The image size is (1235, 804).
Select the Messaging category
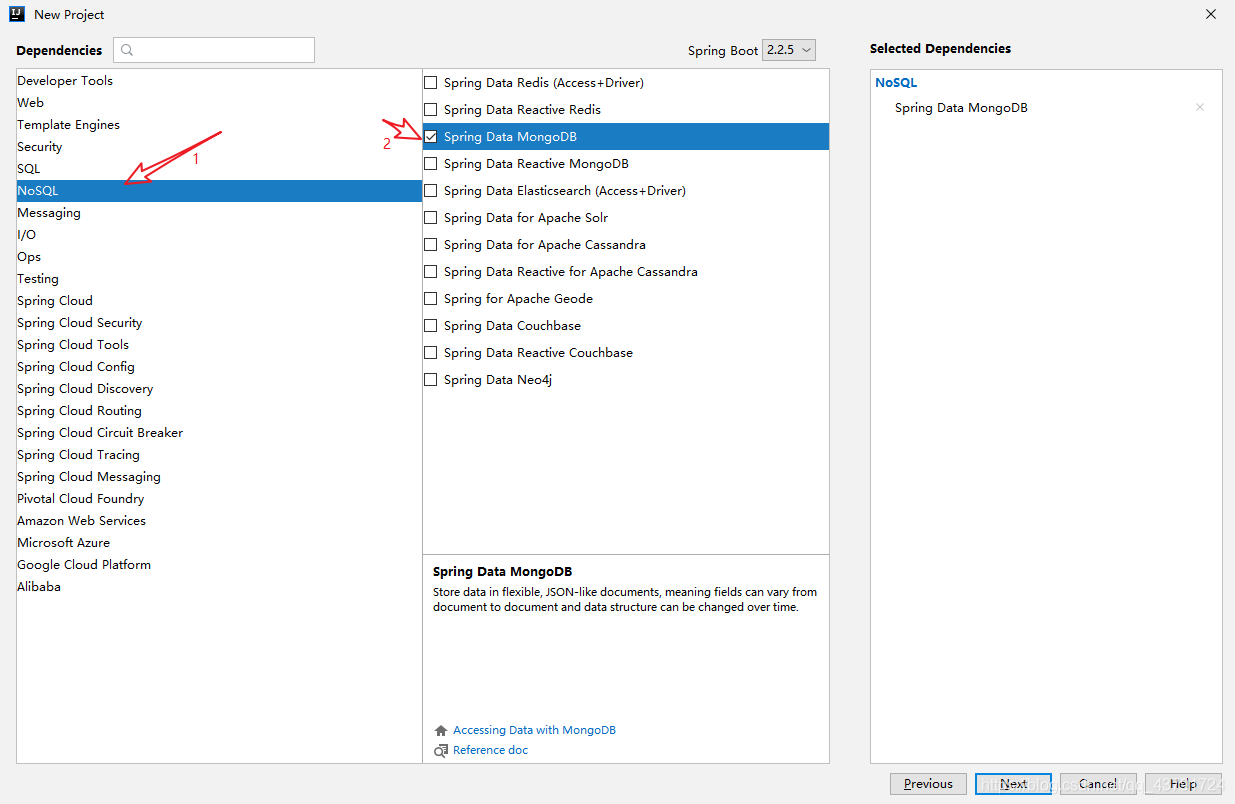tap(219, 213)
